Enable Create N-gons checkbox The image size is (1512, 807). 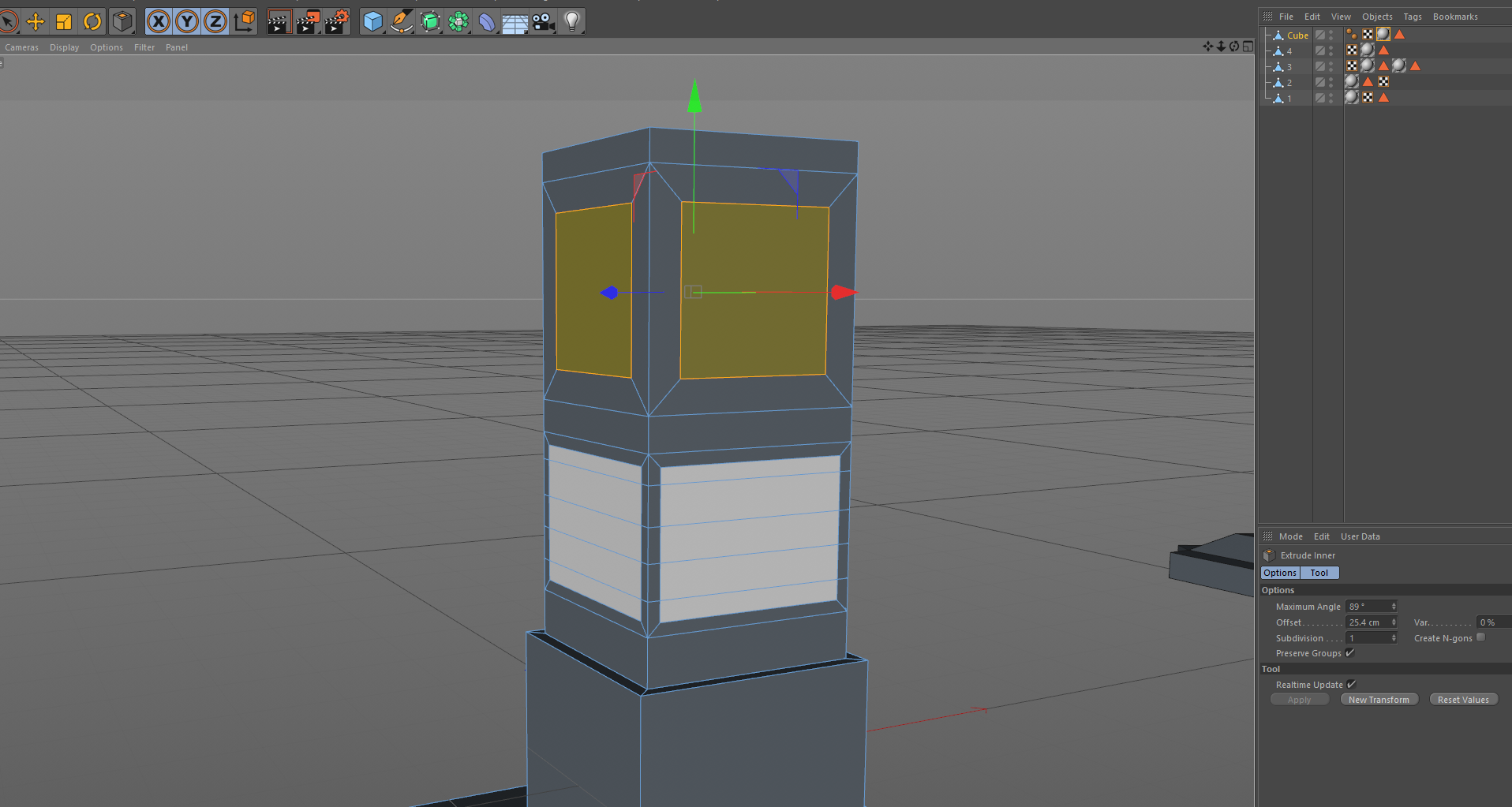(x=1480, y=637)
